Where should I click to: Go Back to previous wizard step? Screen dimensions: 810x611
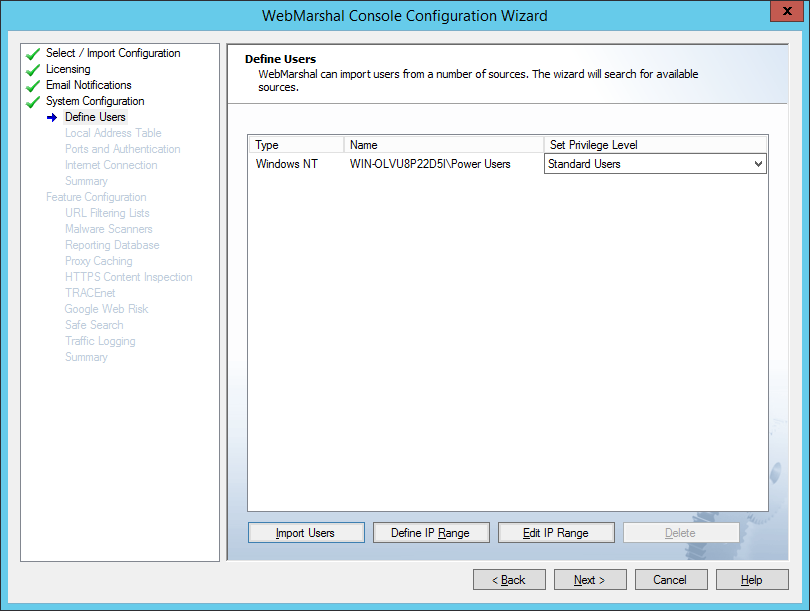[x=510, y=580]
